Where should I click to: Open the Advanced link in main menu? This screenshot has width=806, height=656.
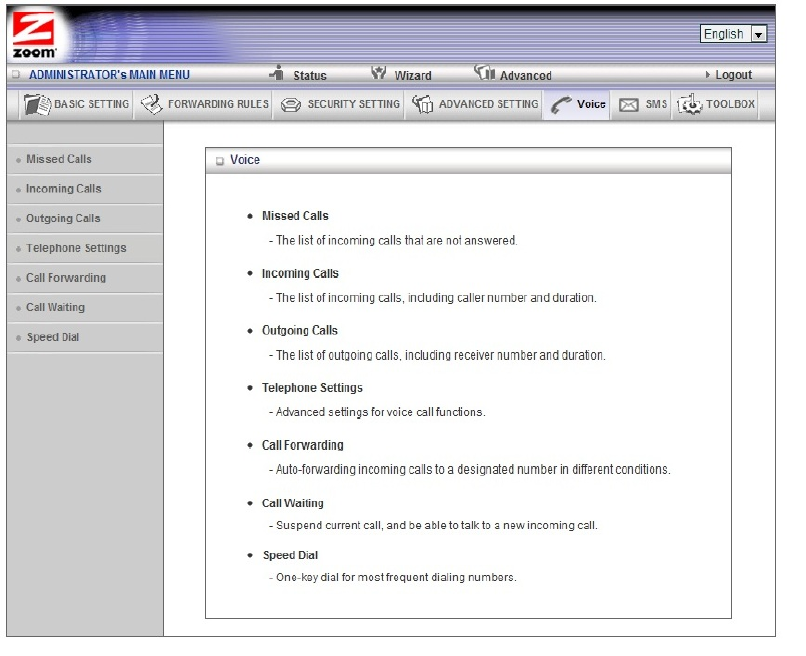click(x=525, y=76)
